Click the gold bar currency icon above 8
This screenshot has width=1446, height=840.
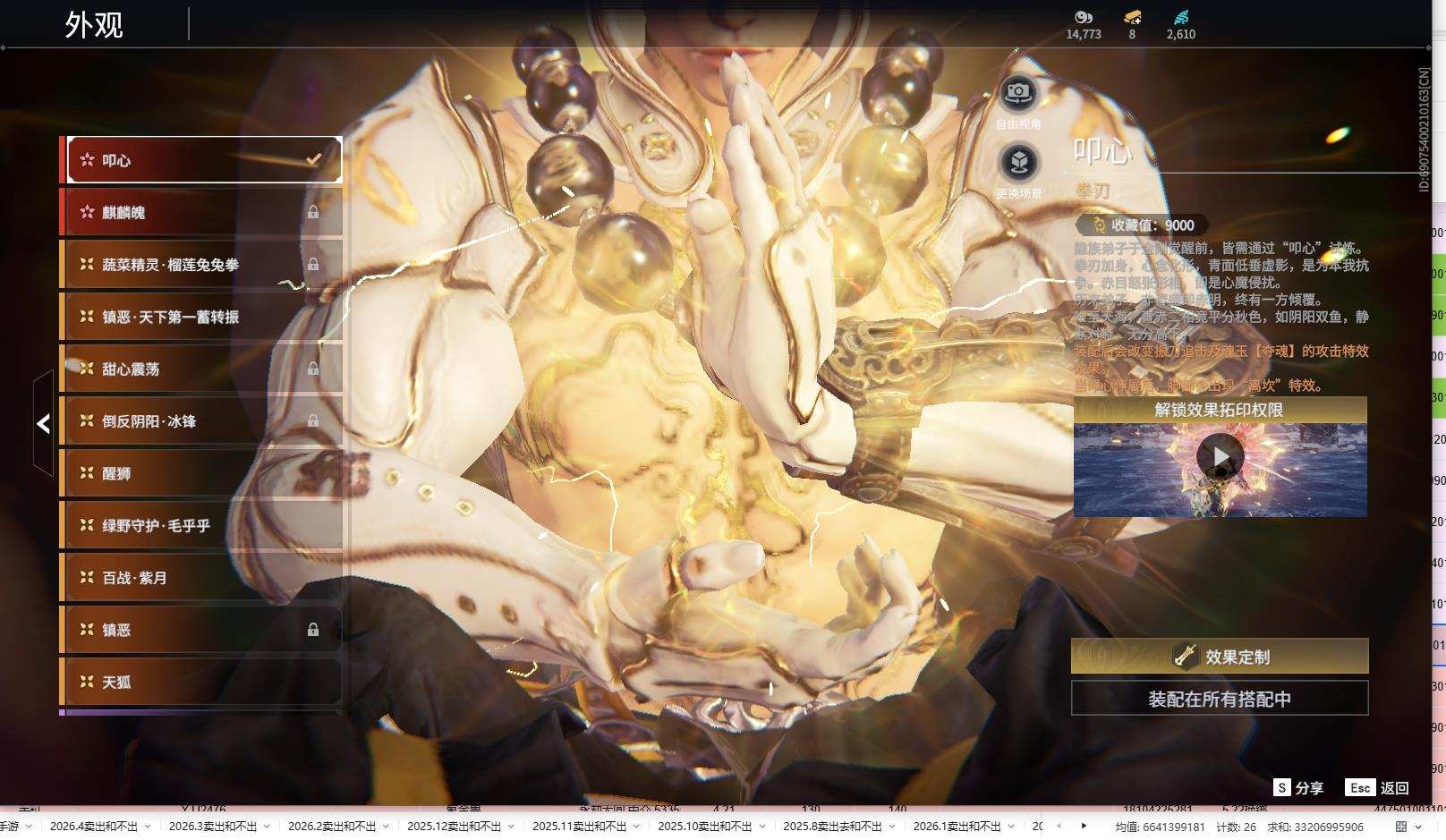pyautogui.click(x=1132, y=17)
